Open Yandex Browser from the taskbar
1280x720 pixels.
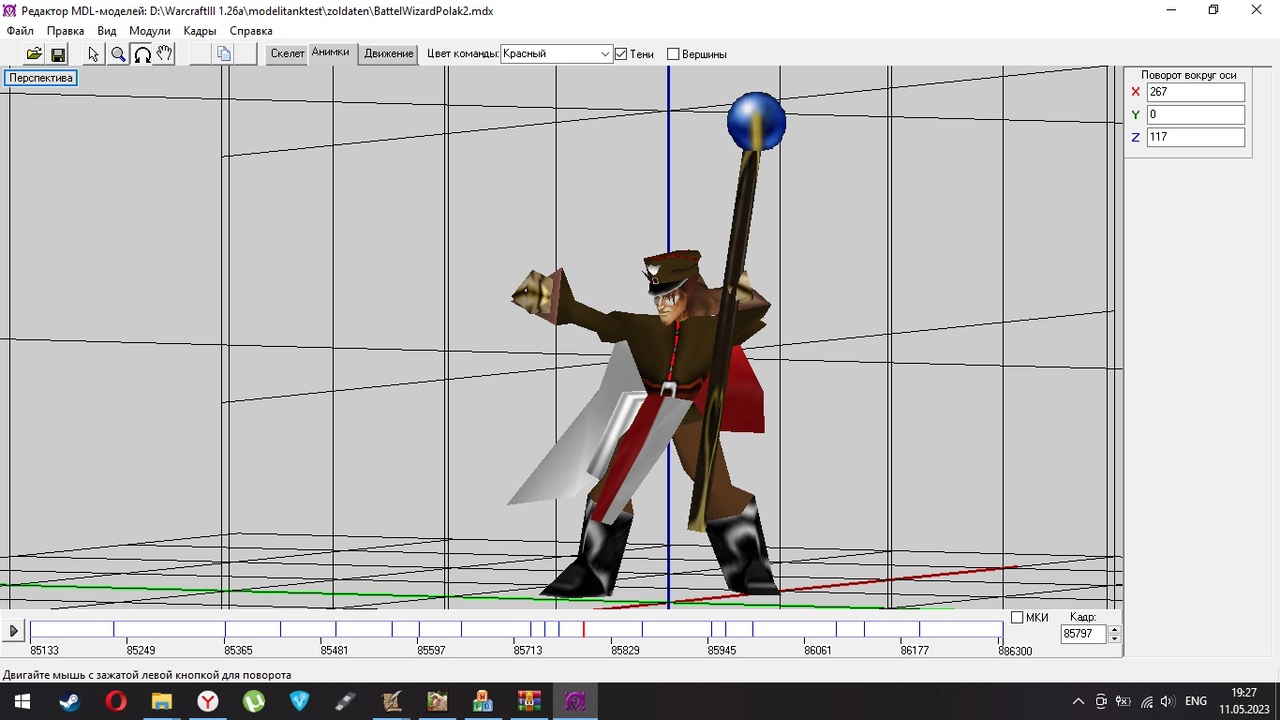point(207,701)
